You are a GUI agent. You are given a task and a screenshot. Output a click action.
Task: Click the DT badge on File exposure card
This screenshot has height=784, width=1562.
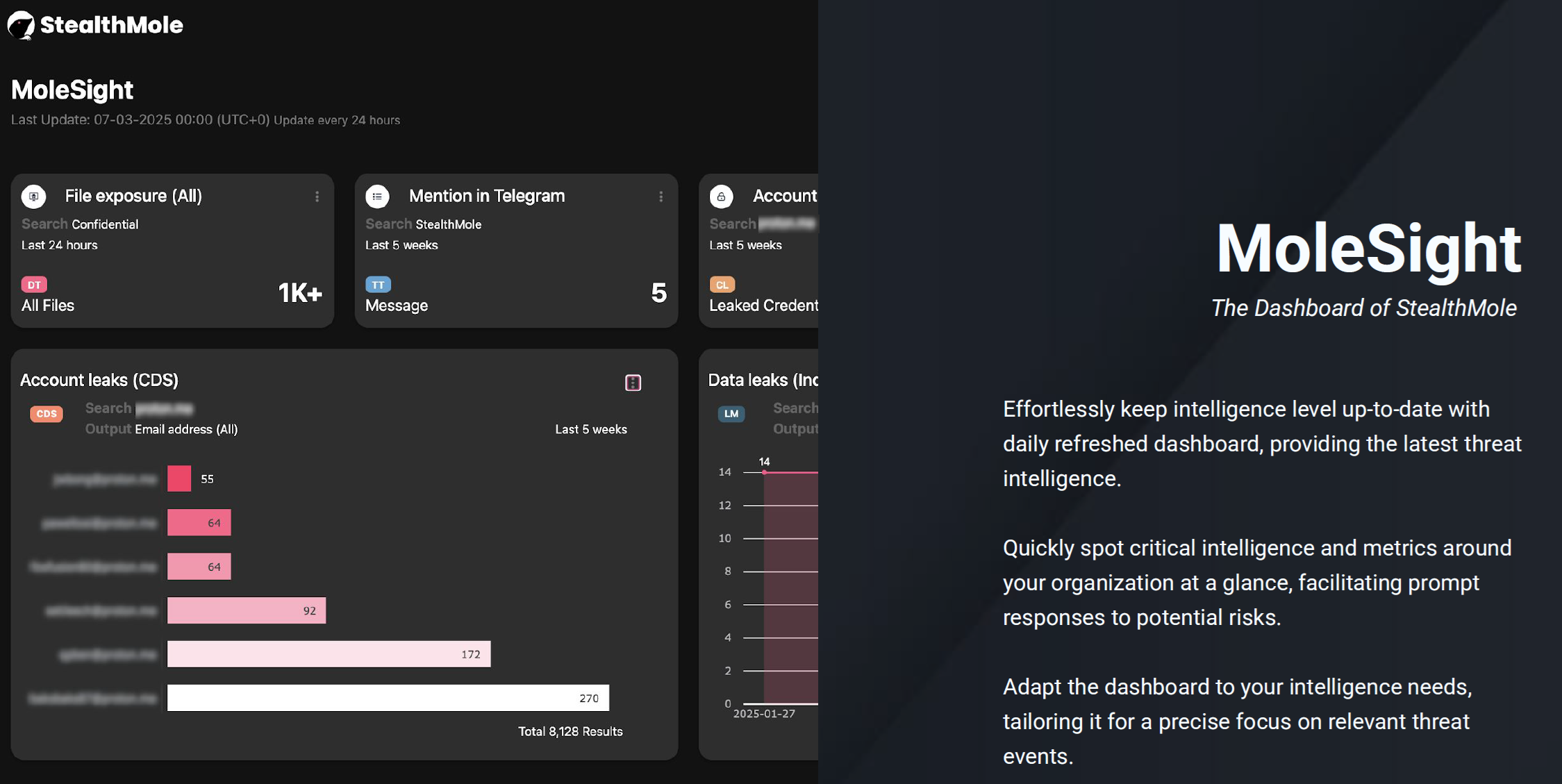pyautogui.click(x=34, y=285)
